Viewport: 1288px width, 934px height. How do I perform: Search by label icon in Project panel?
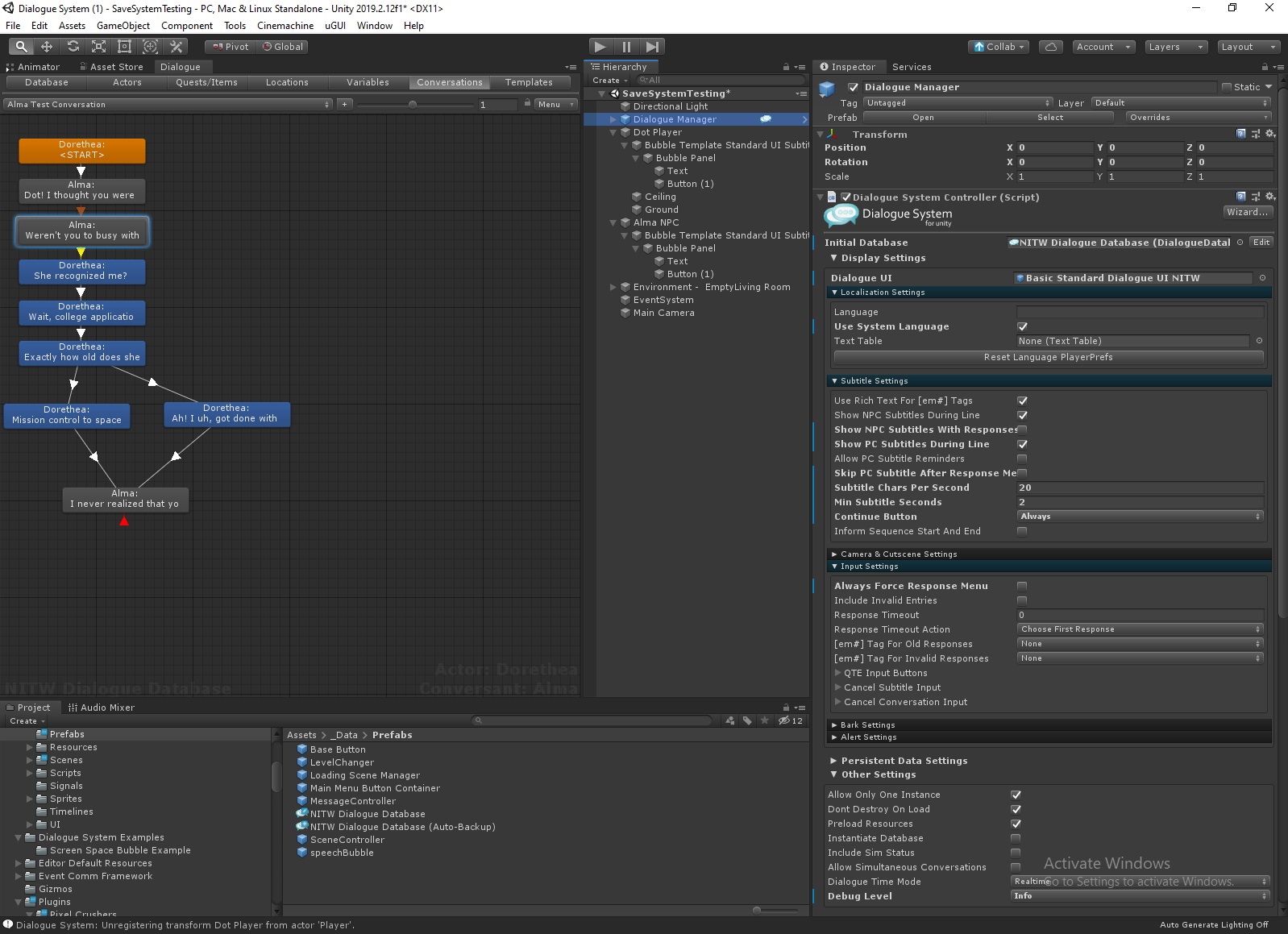pyautogui.click(x=747, y=720)
